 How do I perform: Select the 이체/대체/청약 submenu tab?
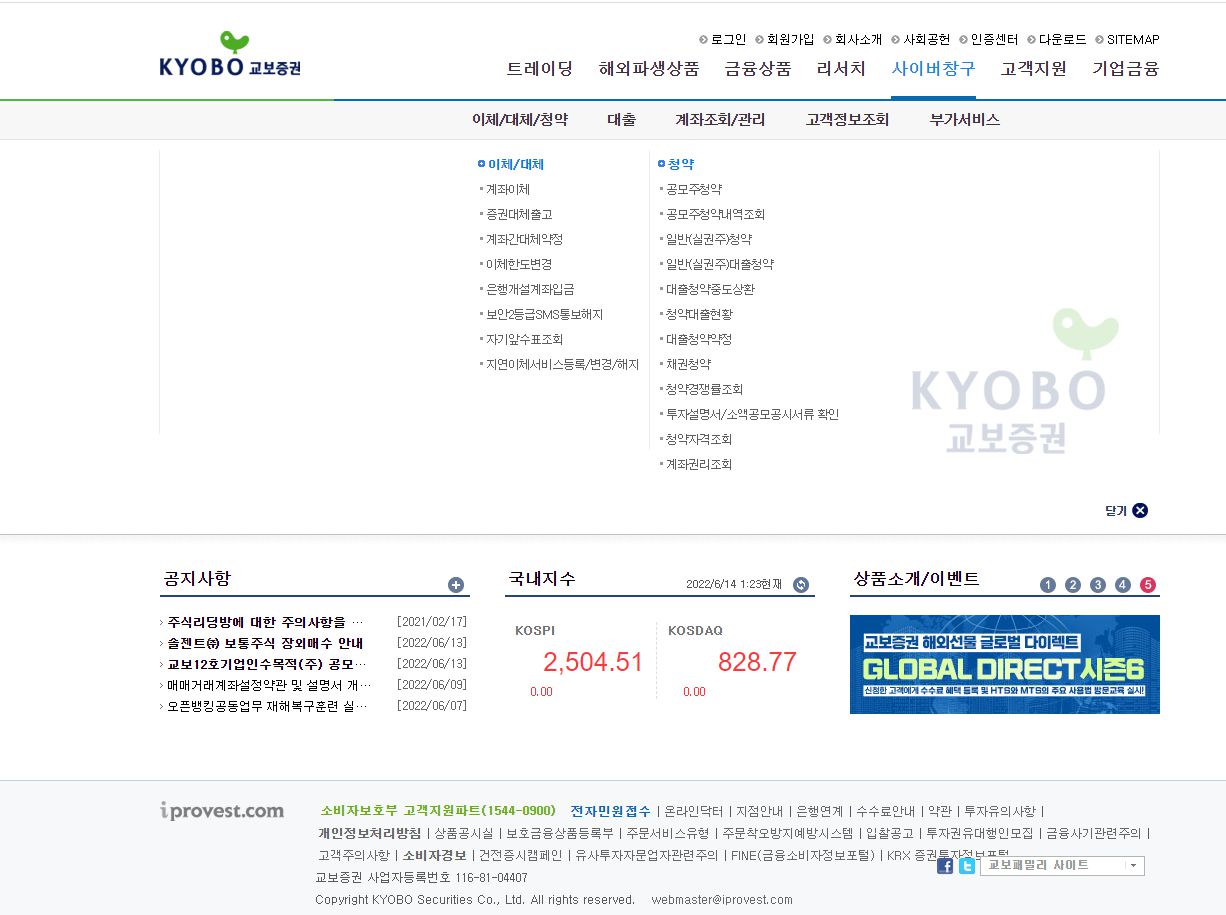(520, 119)
